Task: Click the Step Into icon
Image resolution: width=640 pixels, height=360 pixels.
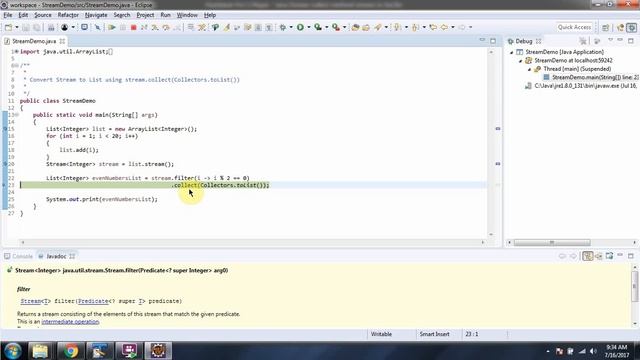Action: coord(155,27)
